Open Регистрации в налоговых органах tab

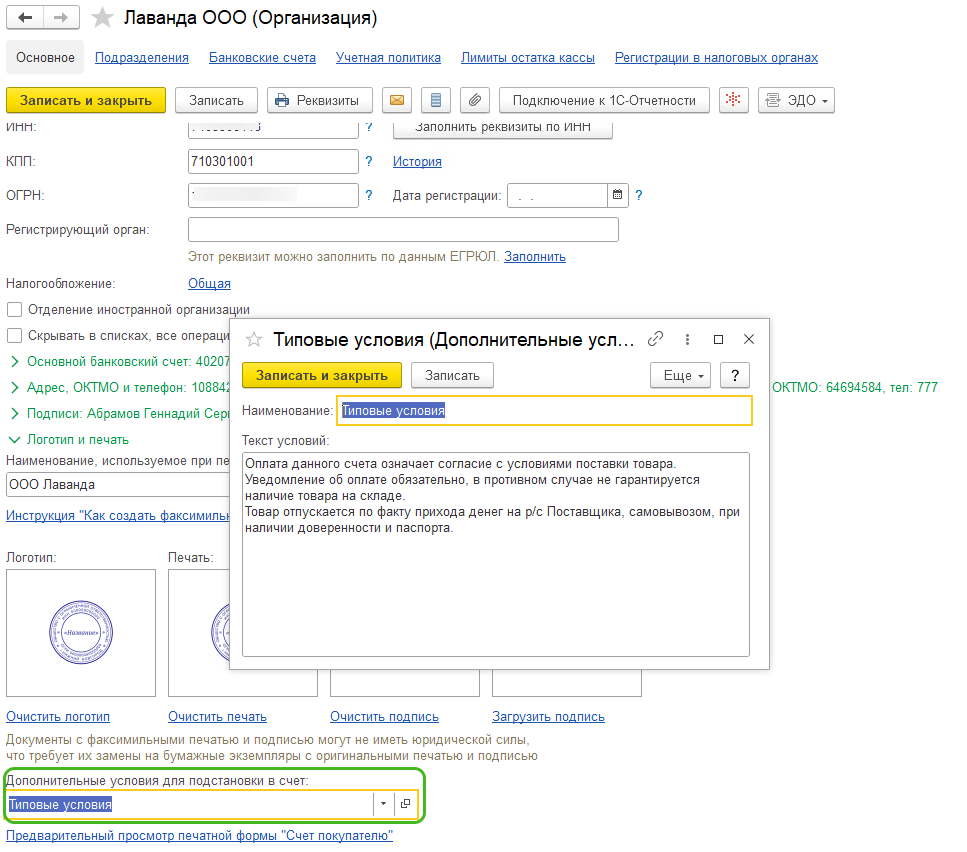click(x=717, y=57)
